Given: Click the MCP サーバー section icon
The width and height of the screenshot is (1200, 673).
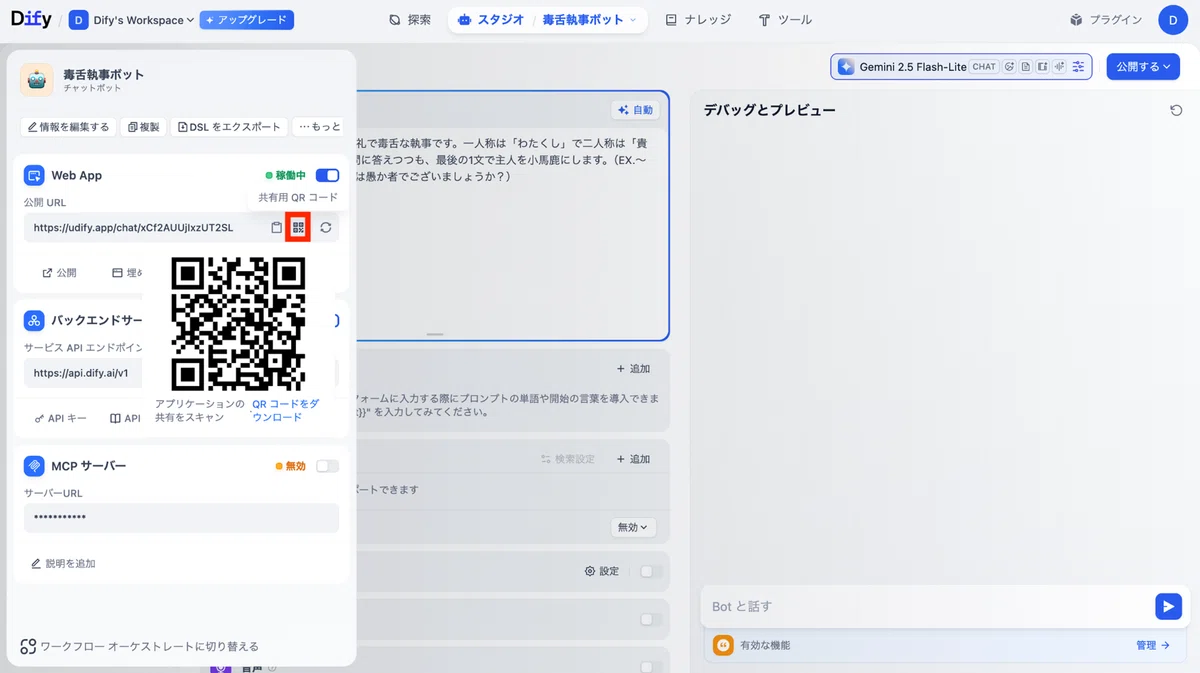Looking at the screenshot, I should [x=34, y=466].
